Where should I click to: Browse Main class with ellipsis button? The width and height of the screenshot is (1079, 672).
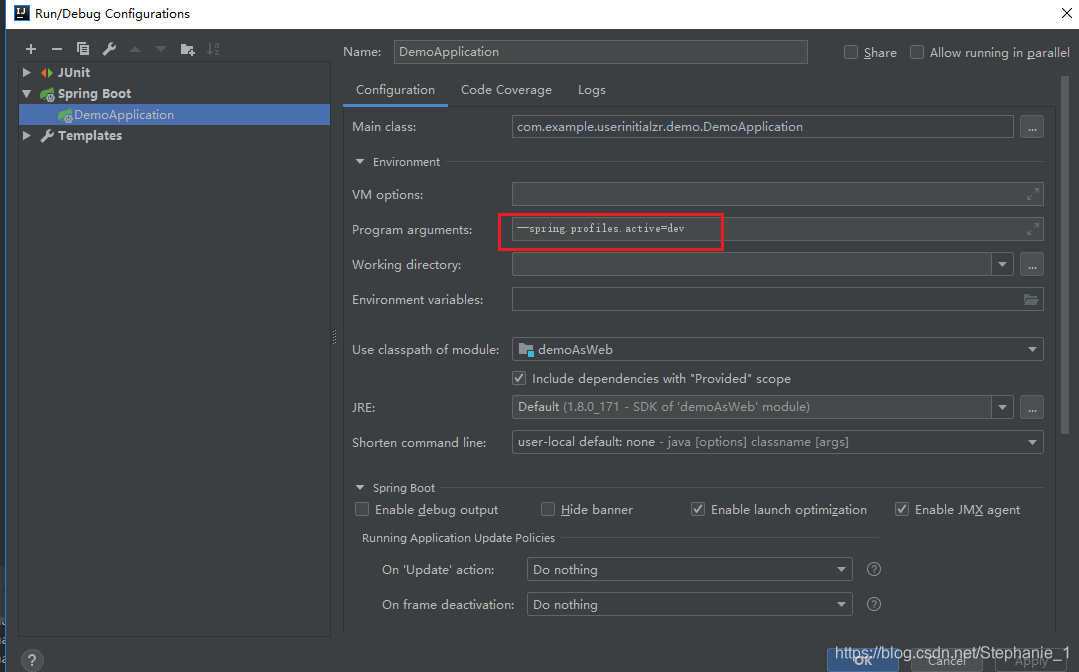(1032, 127)
